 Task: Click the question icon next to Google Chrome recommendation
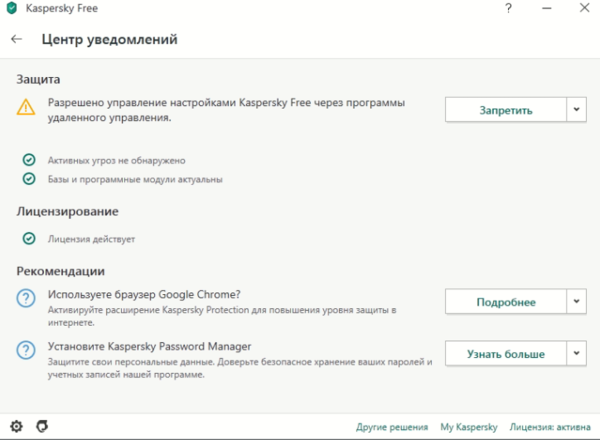click(x=26, y=301)
